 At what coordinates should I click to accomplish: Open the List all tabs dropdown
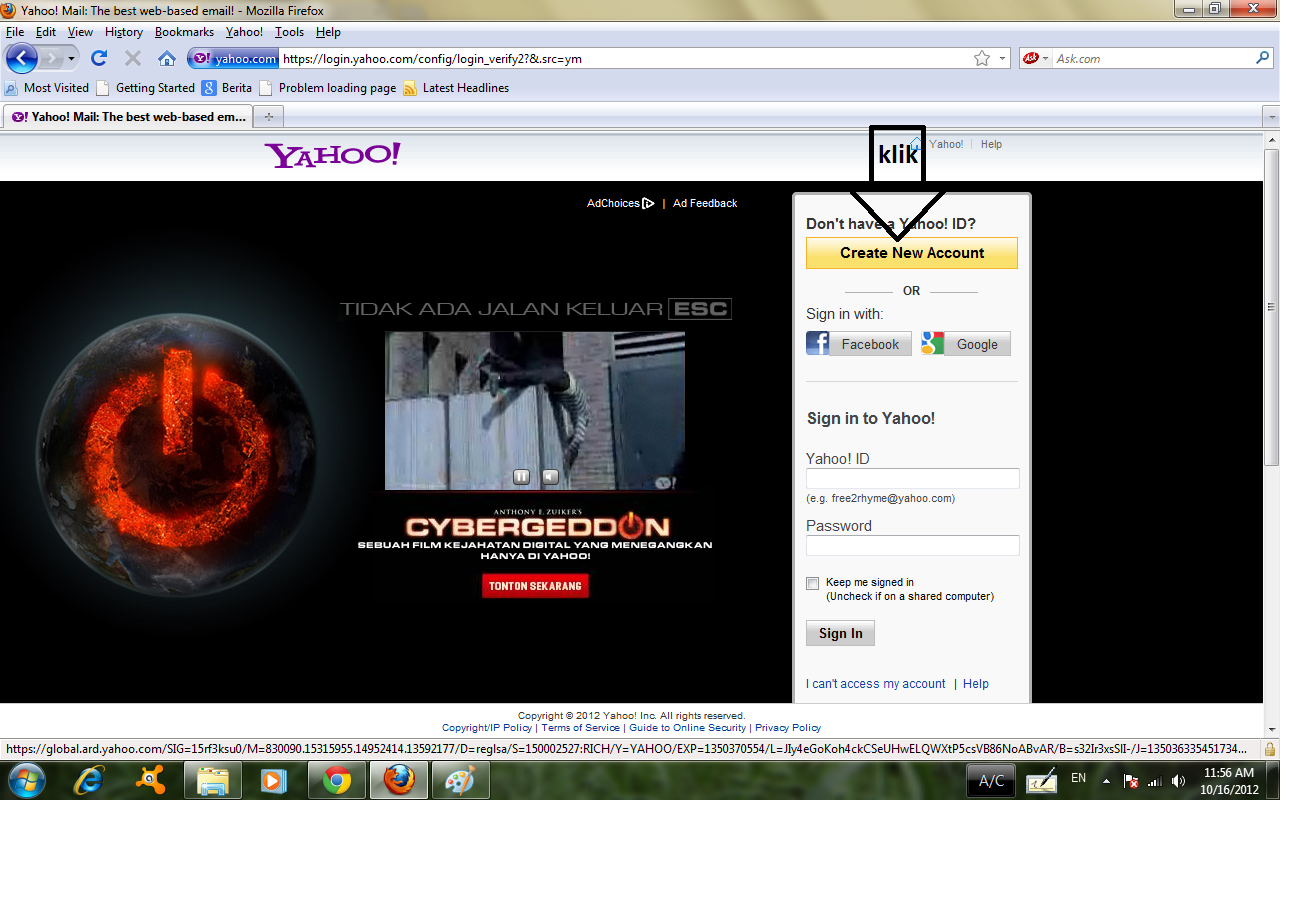click(x=1271, y=117)
